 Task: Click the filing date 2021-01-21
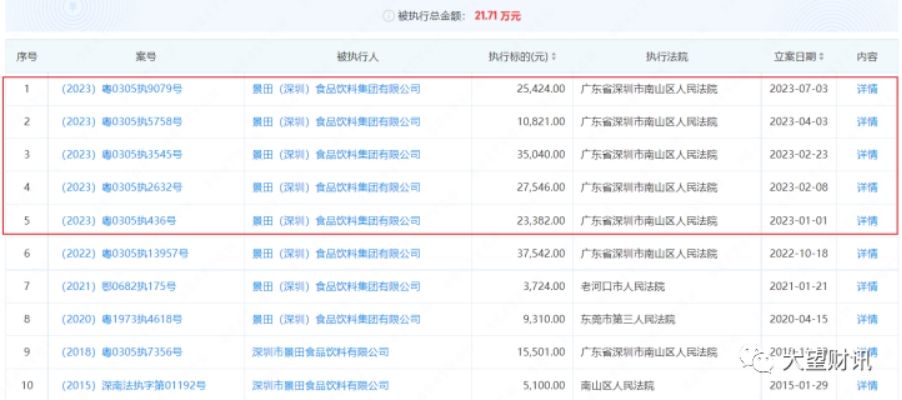coord(798,287)
